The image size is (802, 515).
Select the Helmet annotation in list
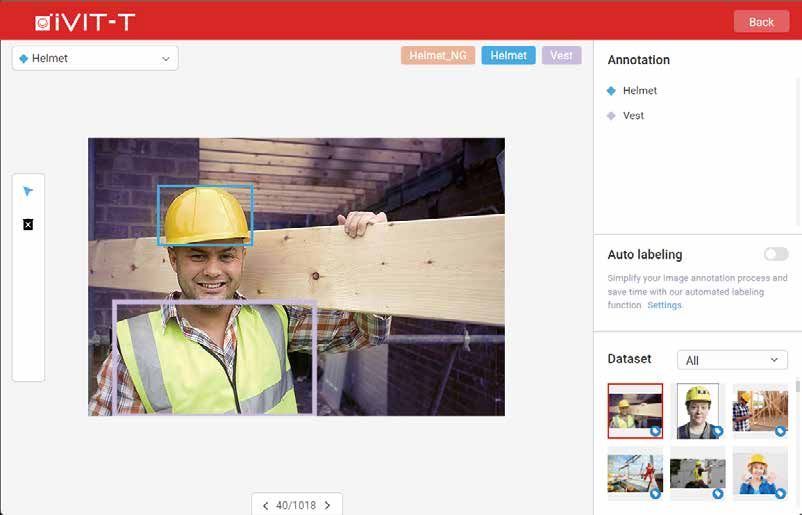coord(640,91)
